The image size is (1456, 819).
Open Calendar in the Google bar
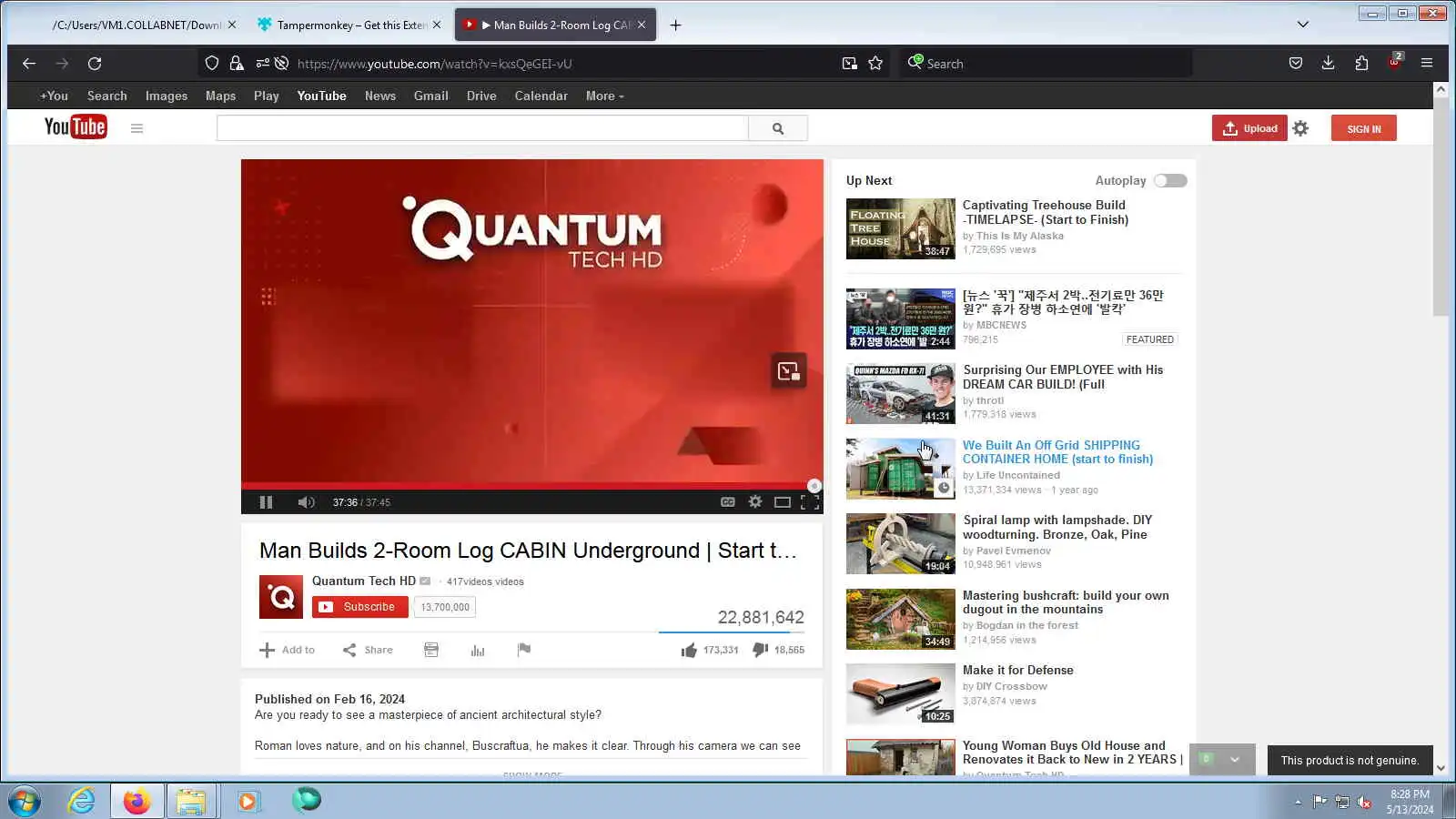coord(541,96)
